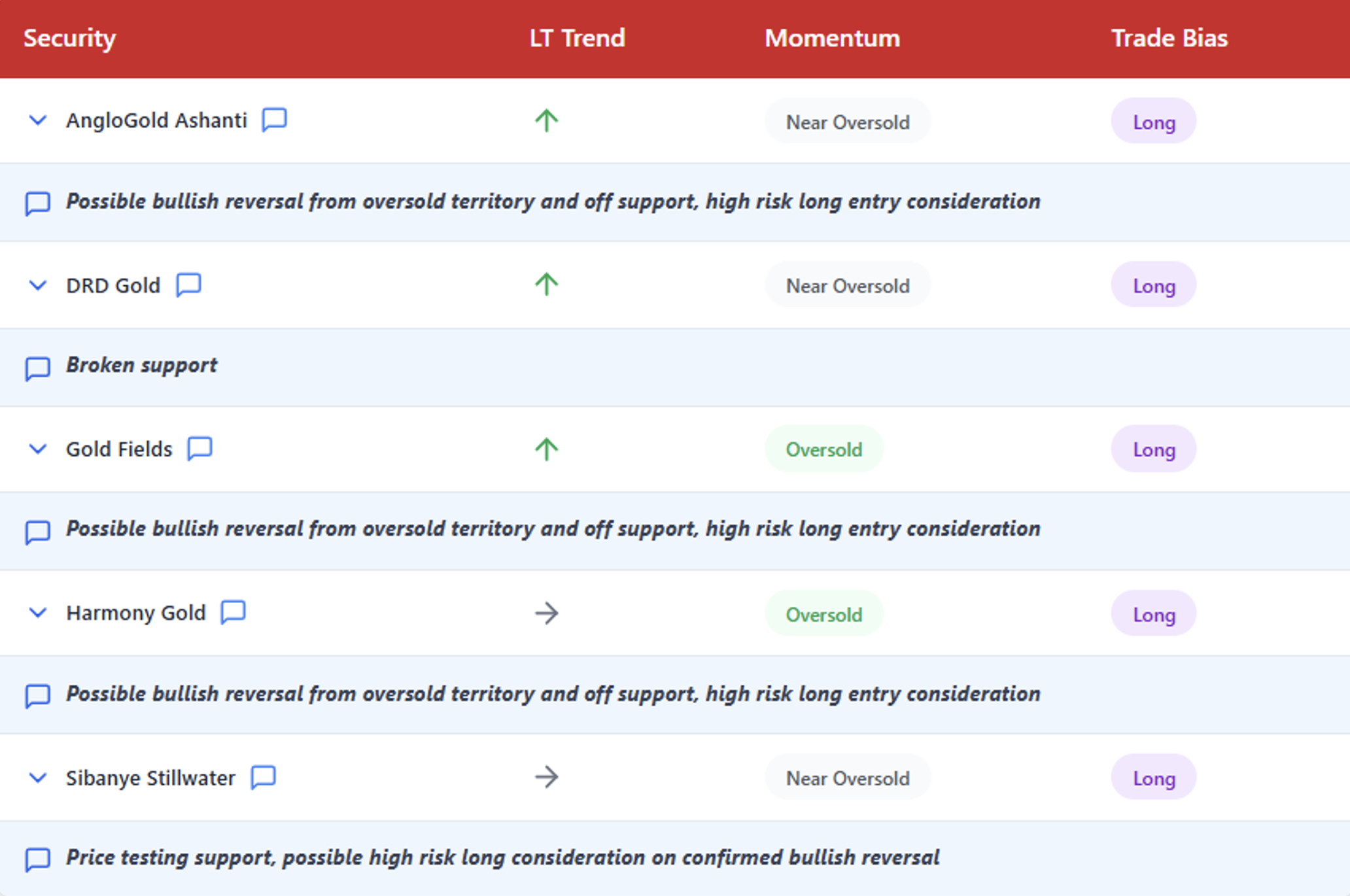The width and height of the screenshot is (1350, 896).
Task: Collapse the Gold Fields row chevron
Action: pyautogui.click(x=38, y=449)
